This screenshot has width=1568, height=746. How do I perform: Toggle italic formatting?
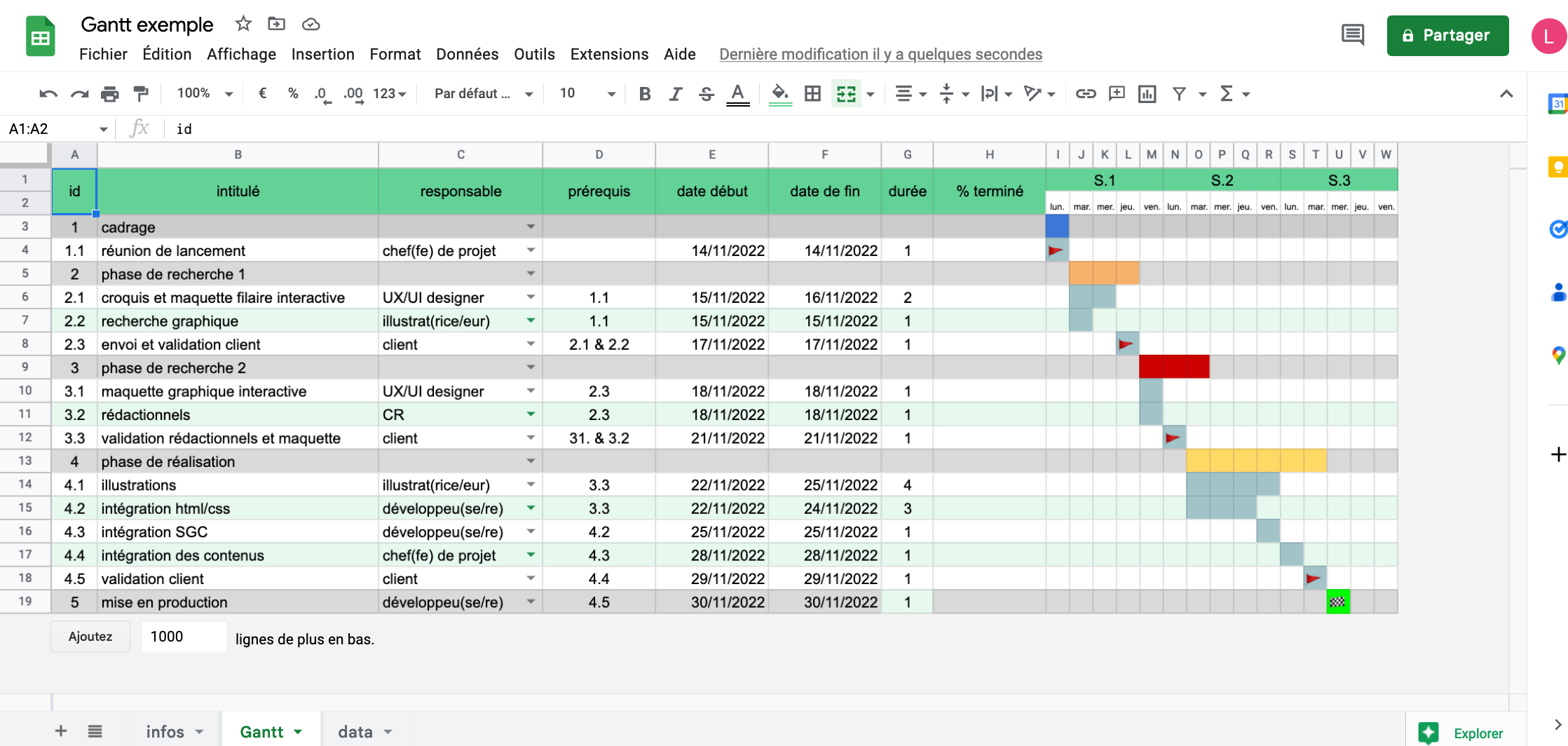point(675,94)
